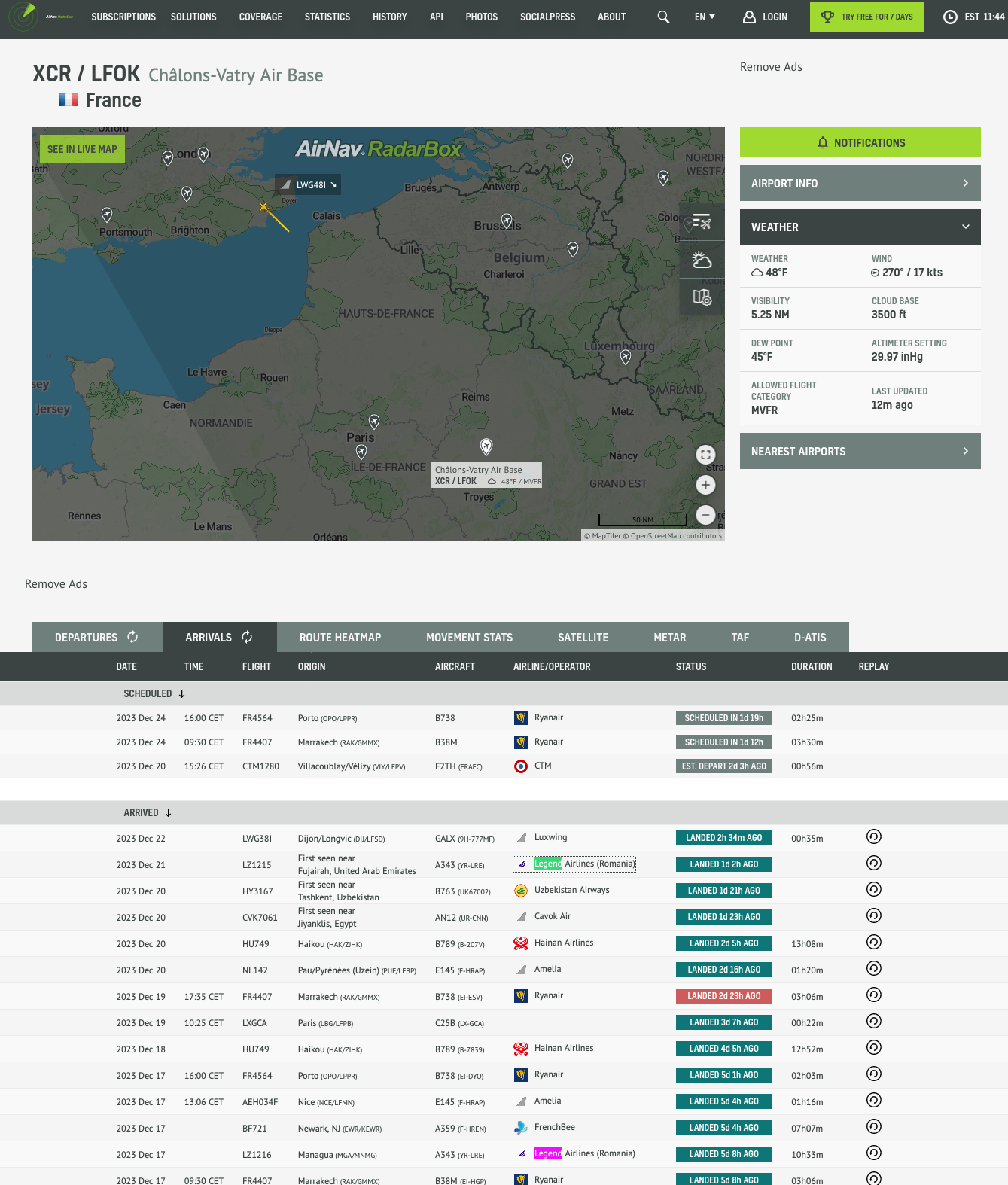The height and width of the screenshot is (1185, 1008).
Task: Zoom in the map with plus button
Action: (705, 485)
